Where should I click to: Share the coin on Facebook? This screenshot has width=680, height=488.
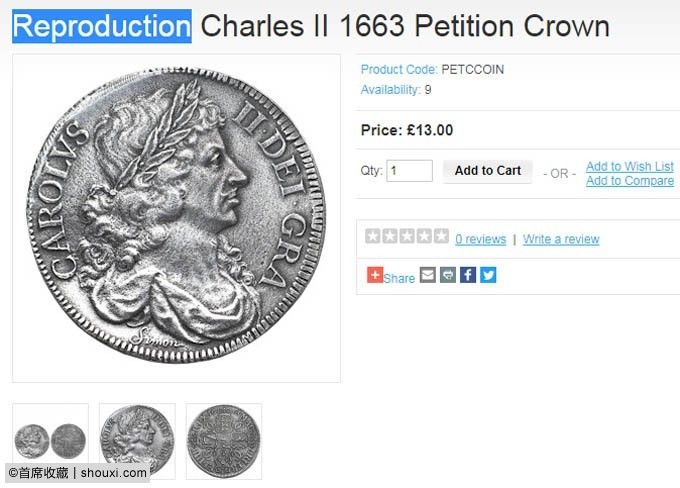point(468,275)
